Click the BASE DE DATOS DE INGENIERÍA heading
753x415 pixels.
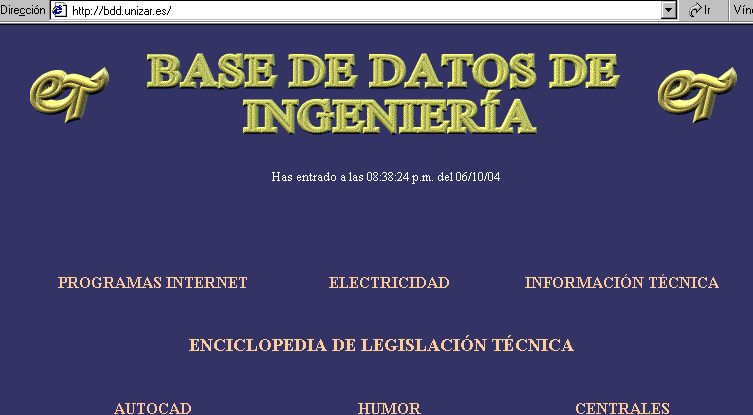point(383,93)
